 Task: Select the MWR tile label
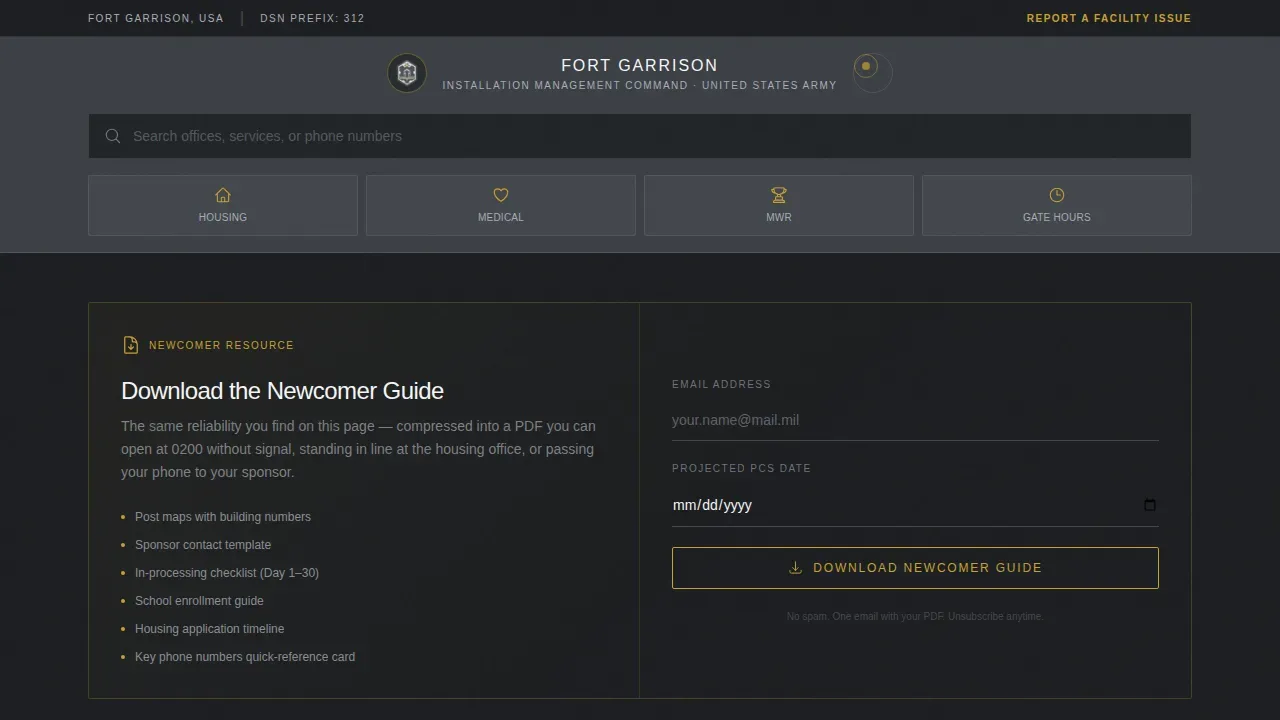point(779,217)
